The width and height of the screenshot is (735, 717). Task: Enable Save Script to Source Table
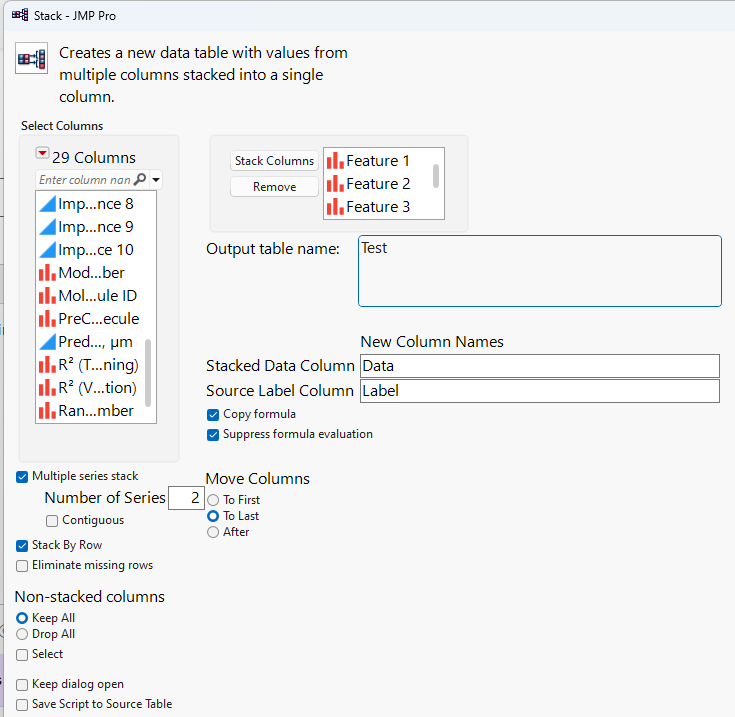pos(22,705)
